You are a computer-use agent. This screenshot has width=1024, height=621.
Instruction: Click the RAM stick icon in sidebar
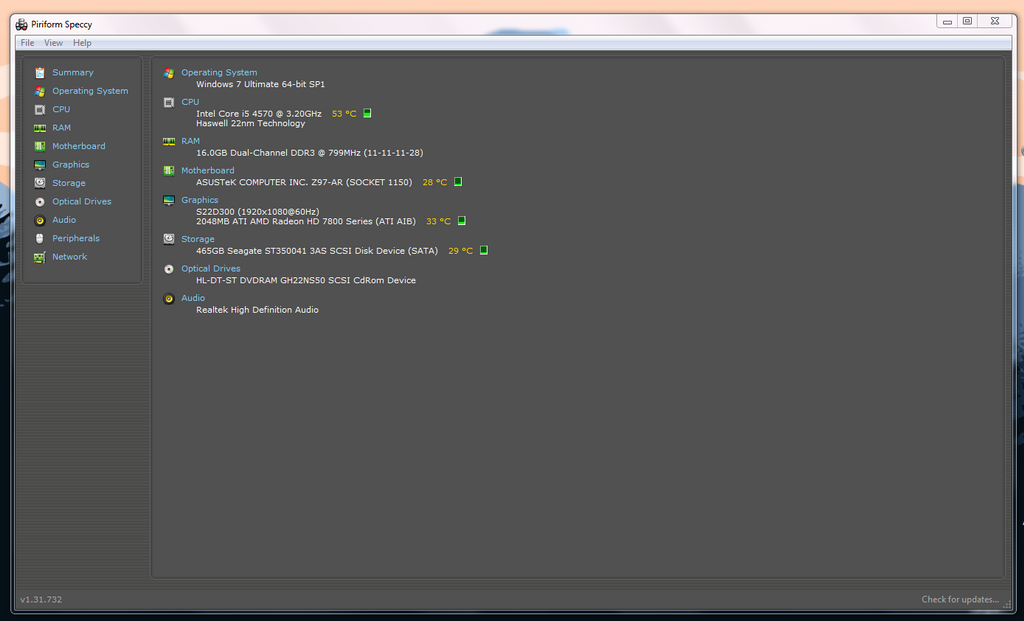40,128
